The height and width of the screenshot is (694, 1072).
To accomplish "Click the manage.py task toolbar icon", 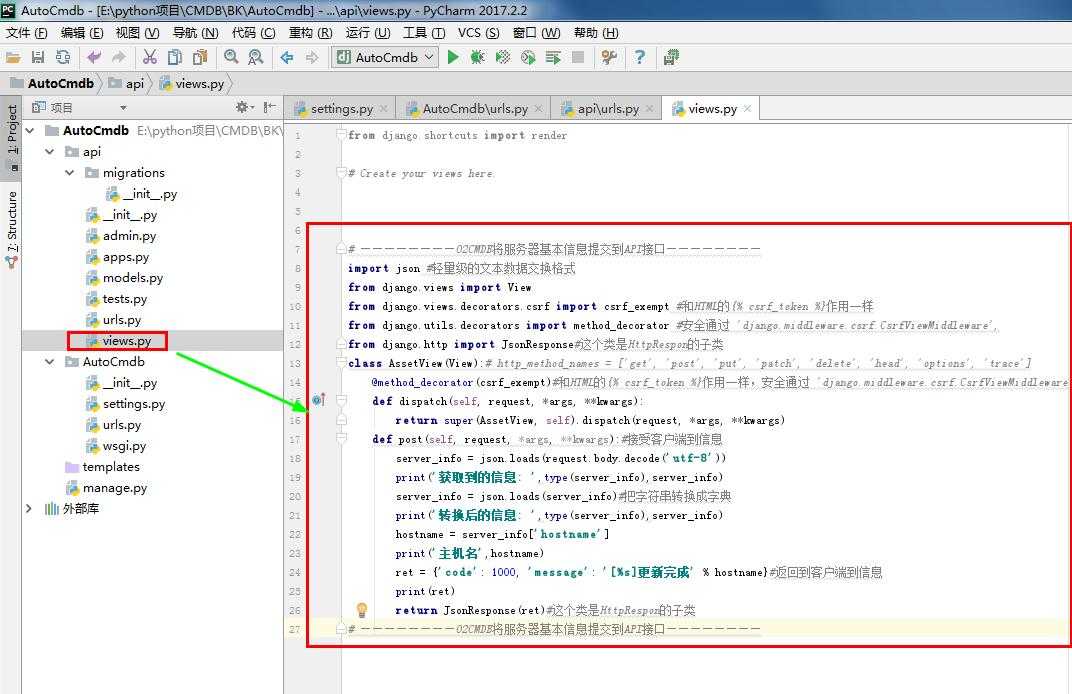I will coord(671,57).
